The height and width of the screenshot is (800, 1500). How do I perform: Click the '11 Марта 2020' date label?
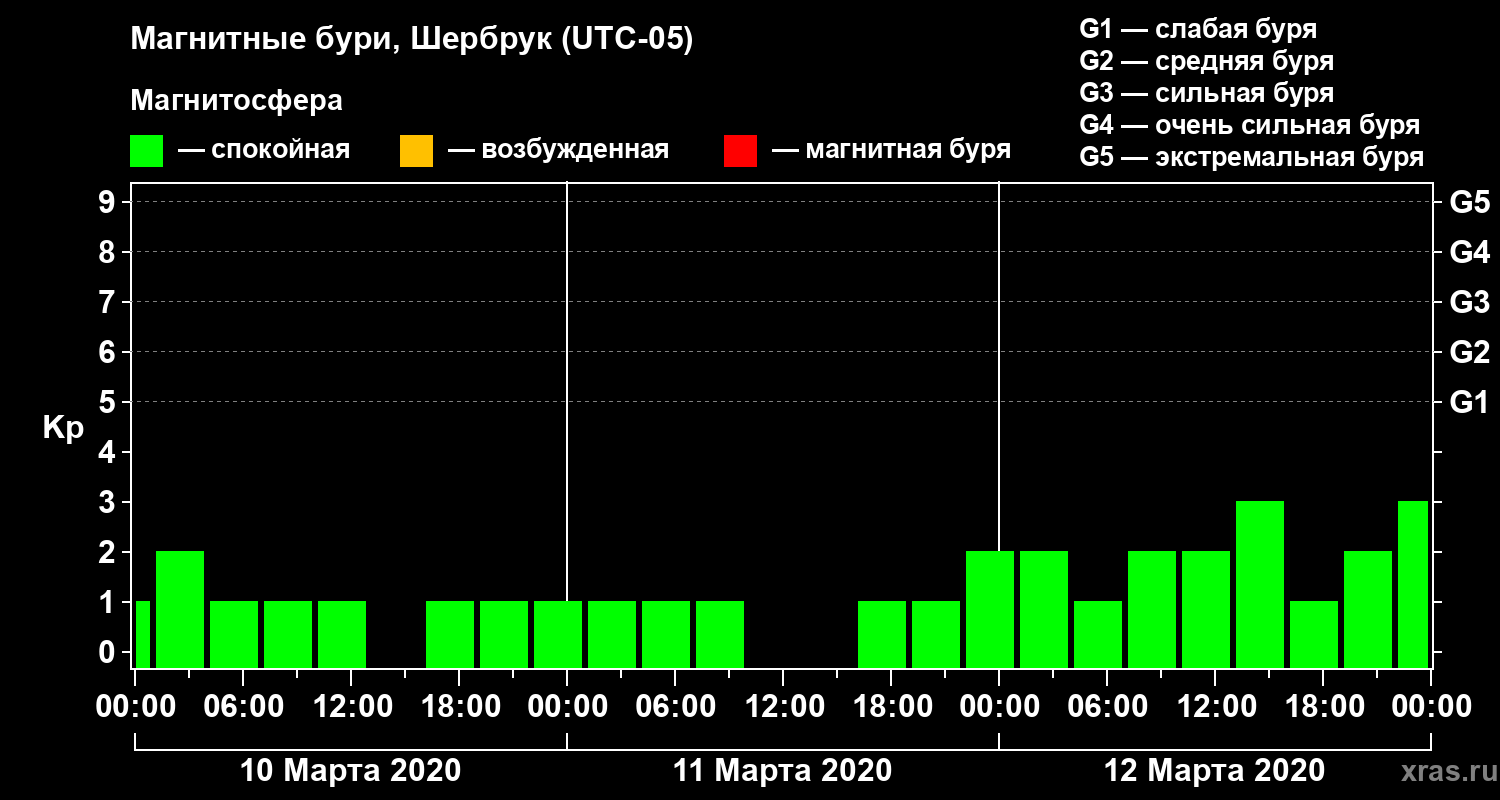point(782,771)
